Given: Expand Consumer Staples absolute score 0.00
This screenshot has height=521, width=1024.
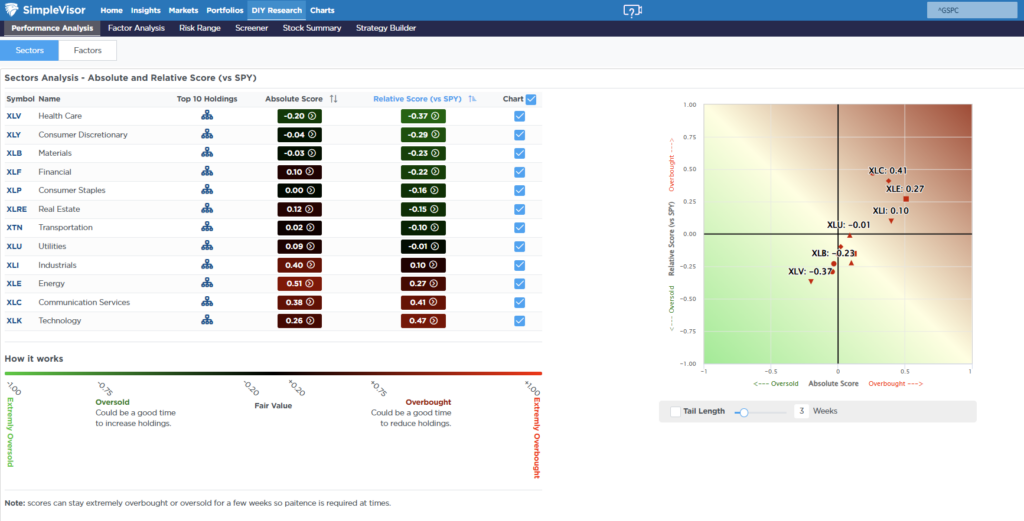Looking at the screenshot, I should 299,190.
